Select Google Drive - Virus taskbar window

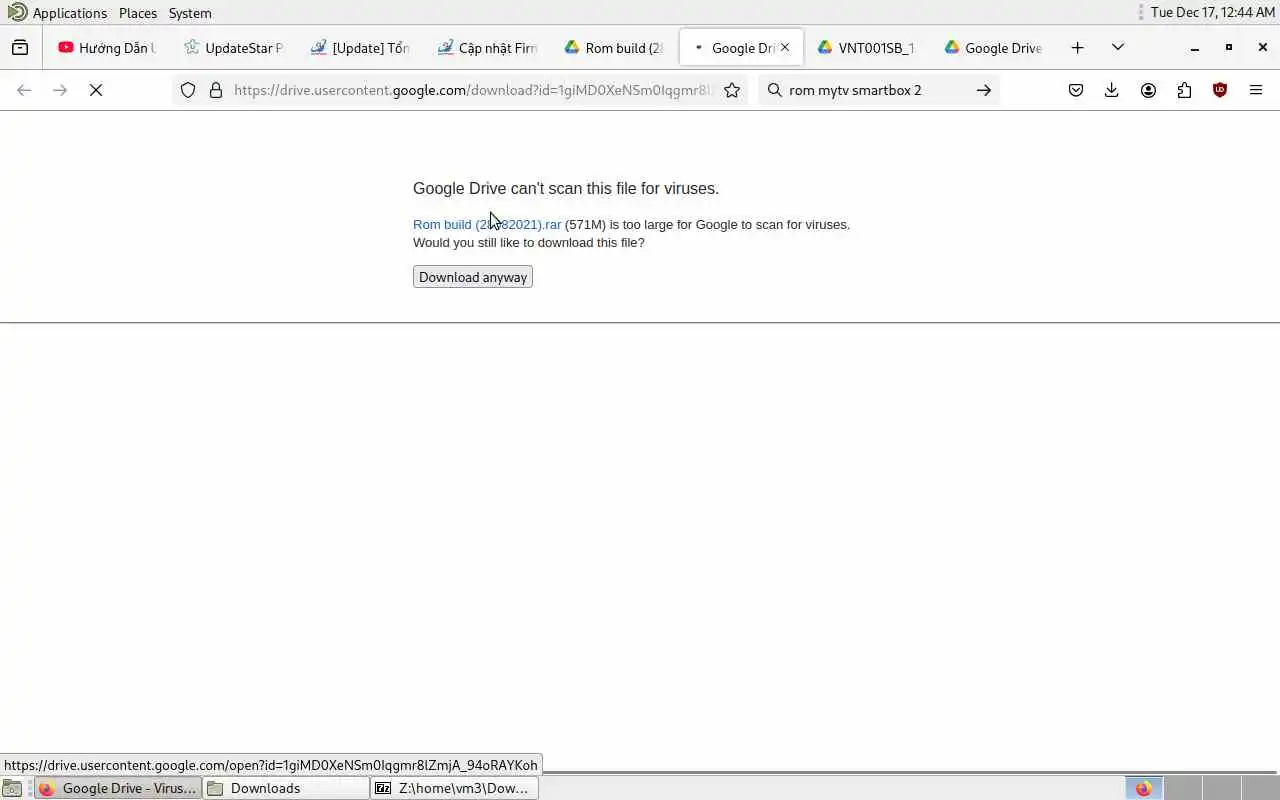pos(118,788)
